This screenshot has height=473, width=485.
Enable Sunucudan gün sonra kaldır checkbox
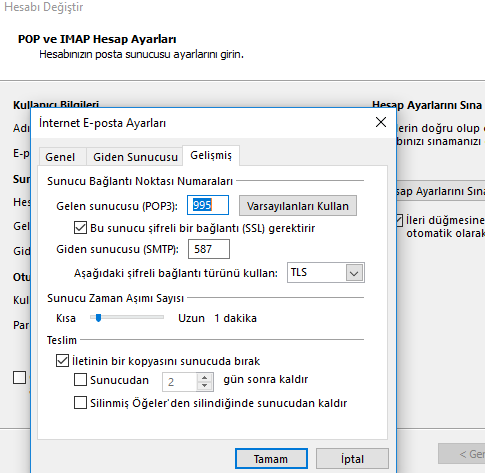[80, 380]
